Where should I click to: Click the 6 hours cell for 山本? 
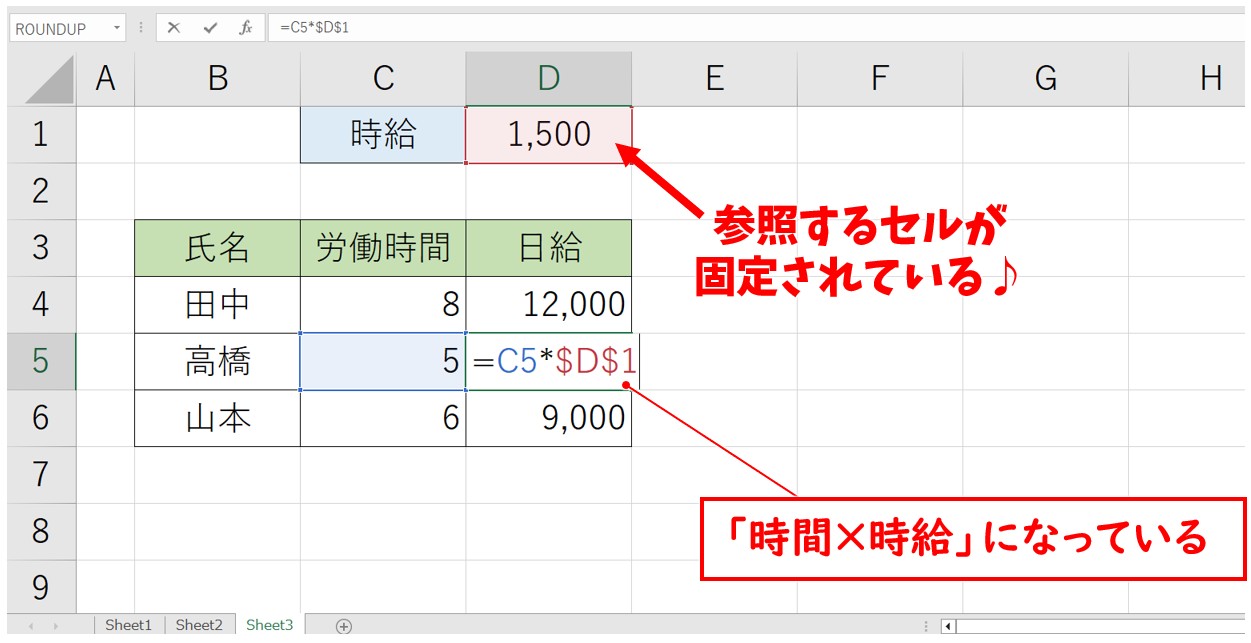tap(383, 418)
